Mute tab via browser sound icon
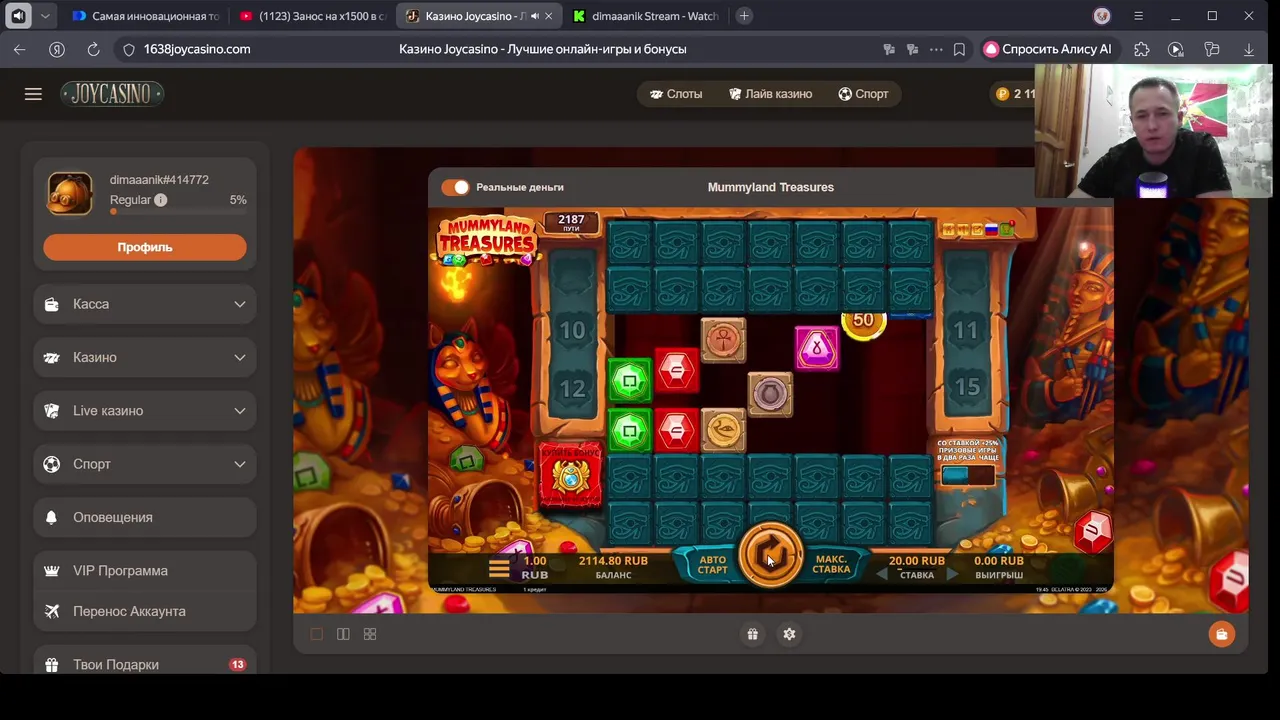The height and width of the screenshot is (720, 1280). tap(18, 16)
